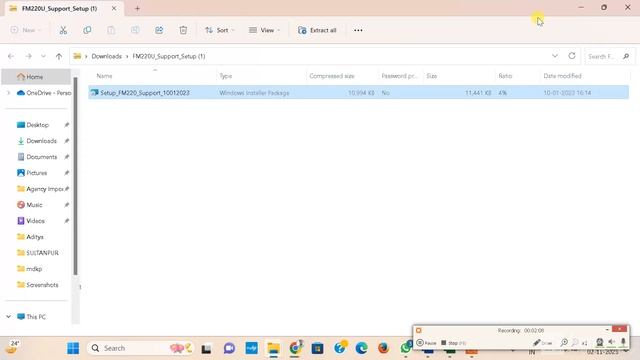Sort by Password protected column header
The height and width of the screenshot is (360, 640).
pos(399,76)
